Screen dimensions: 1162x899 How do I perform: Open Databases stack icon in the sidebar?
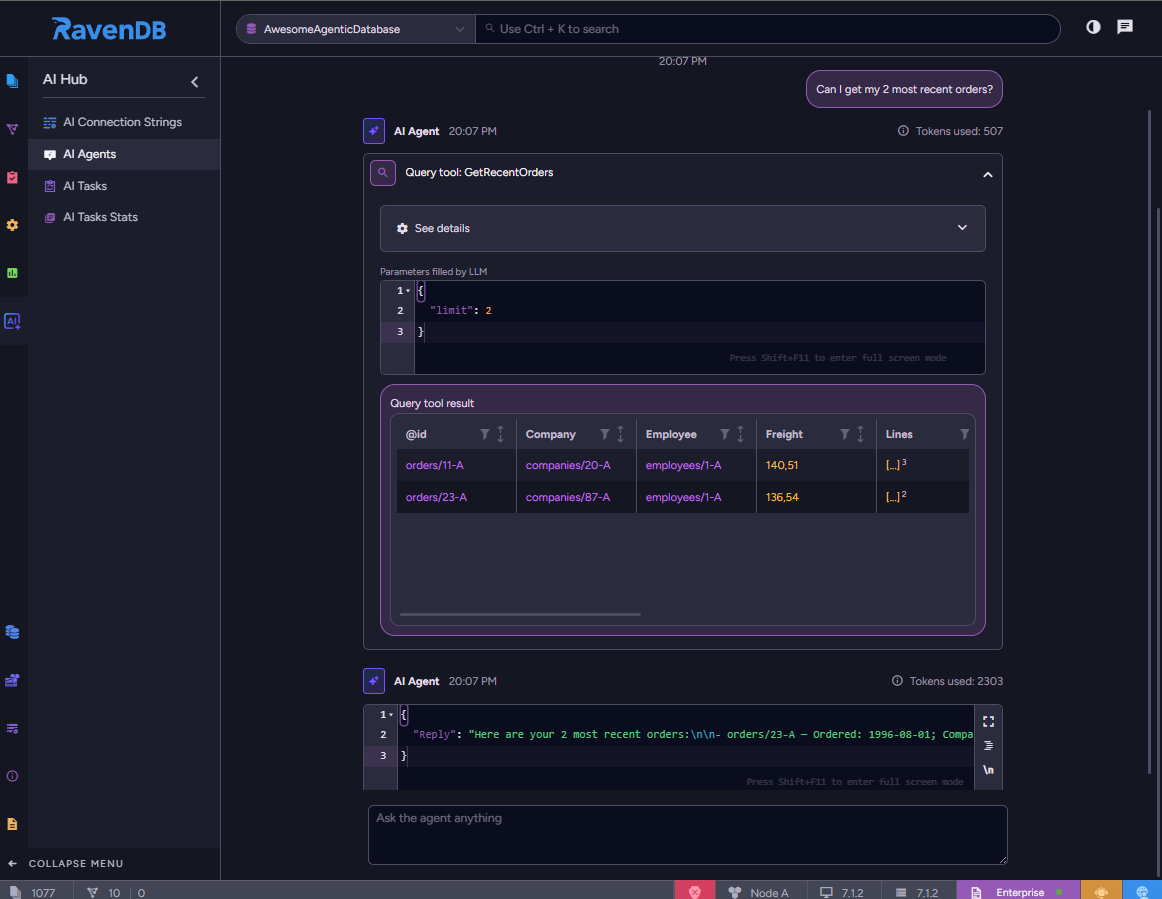(x=12, y=632)
